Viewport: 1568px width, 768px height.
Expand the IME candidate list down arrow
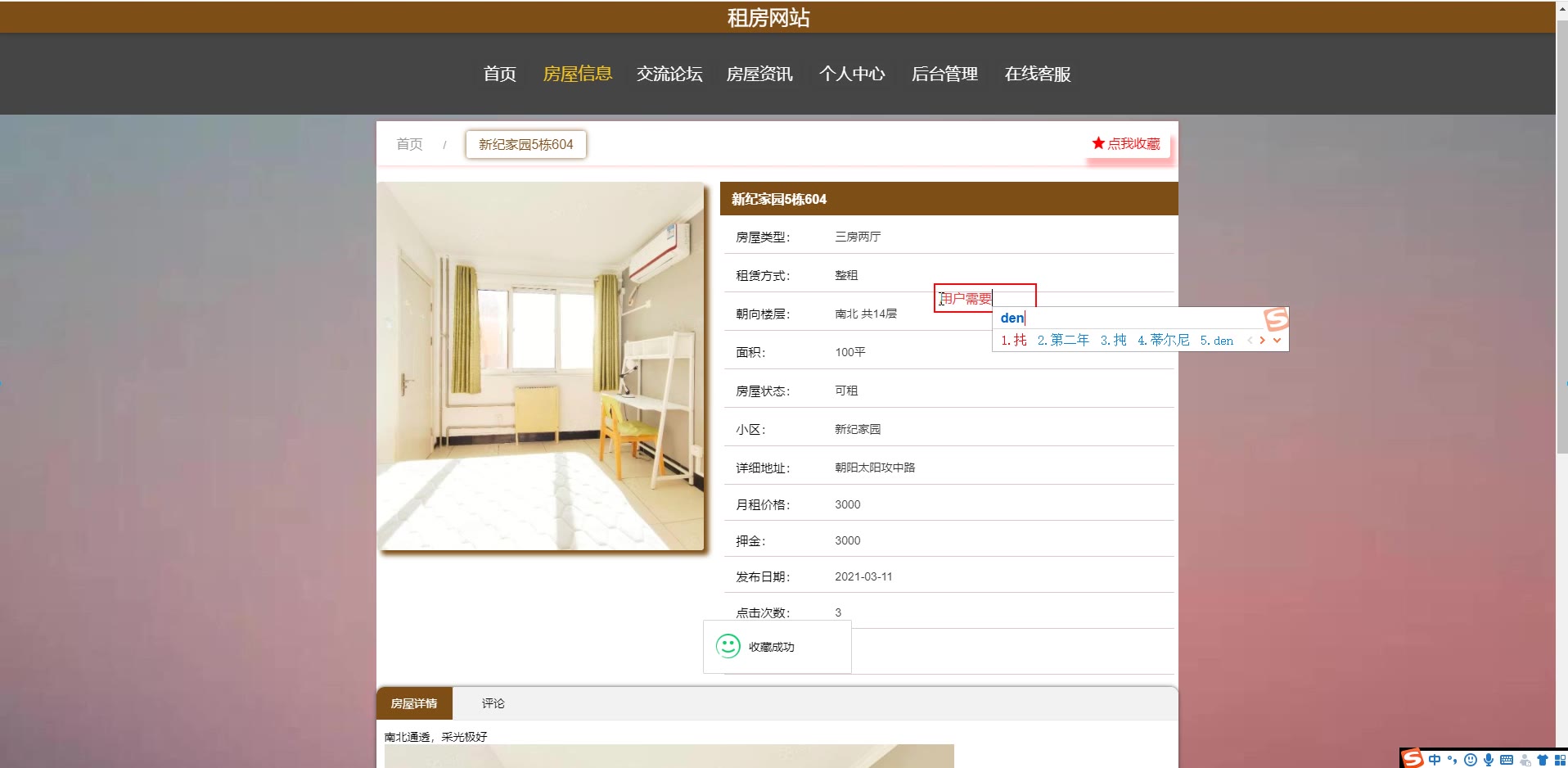coord(1277,340)
